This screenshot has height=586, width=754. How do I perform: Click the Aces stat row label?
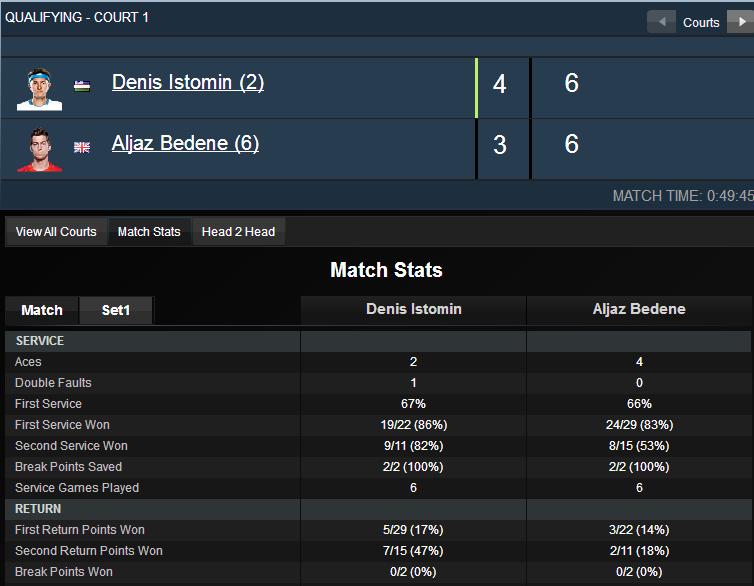point(28,362)
